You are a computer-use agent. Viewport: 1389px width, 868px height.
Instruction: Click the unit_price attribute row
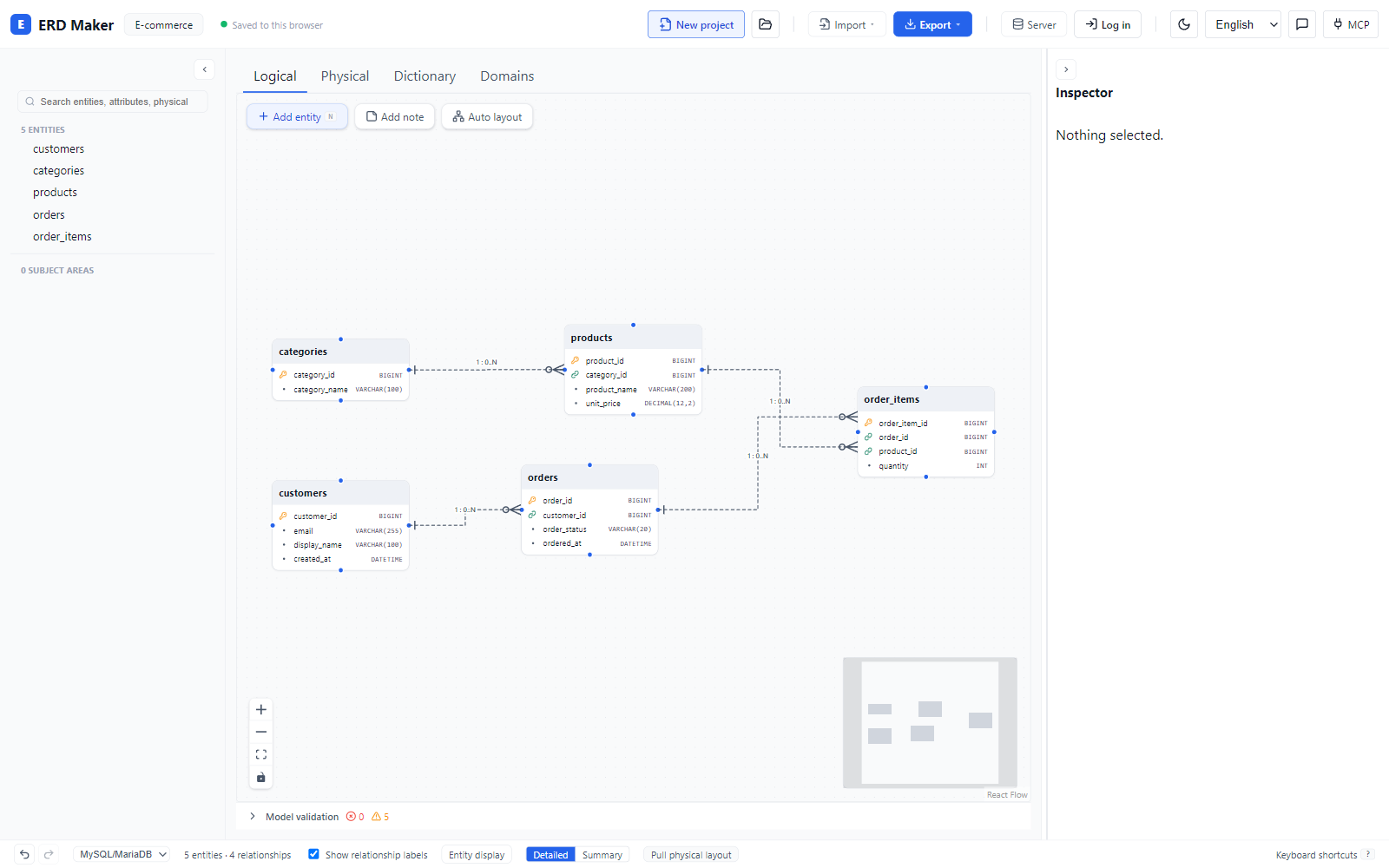click(x=633, y=404)
